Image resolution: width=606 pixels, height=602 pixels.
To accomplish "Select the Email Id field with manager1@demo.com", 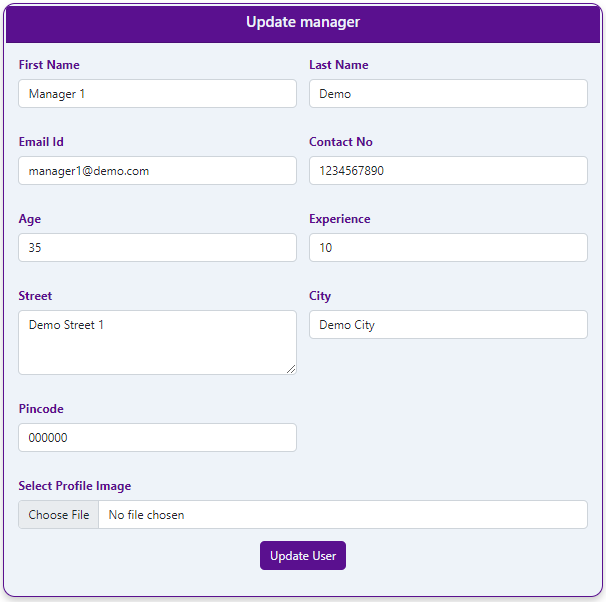I will [x=157, y=170].
